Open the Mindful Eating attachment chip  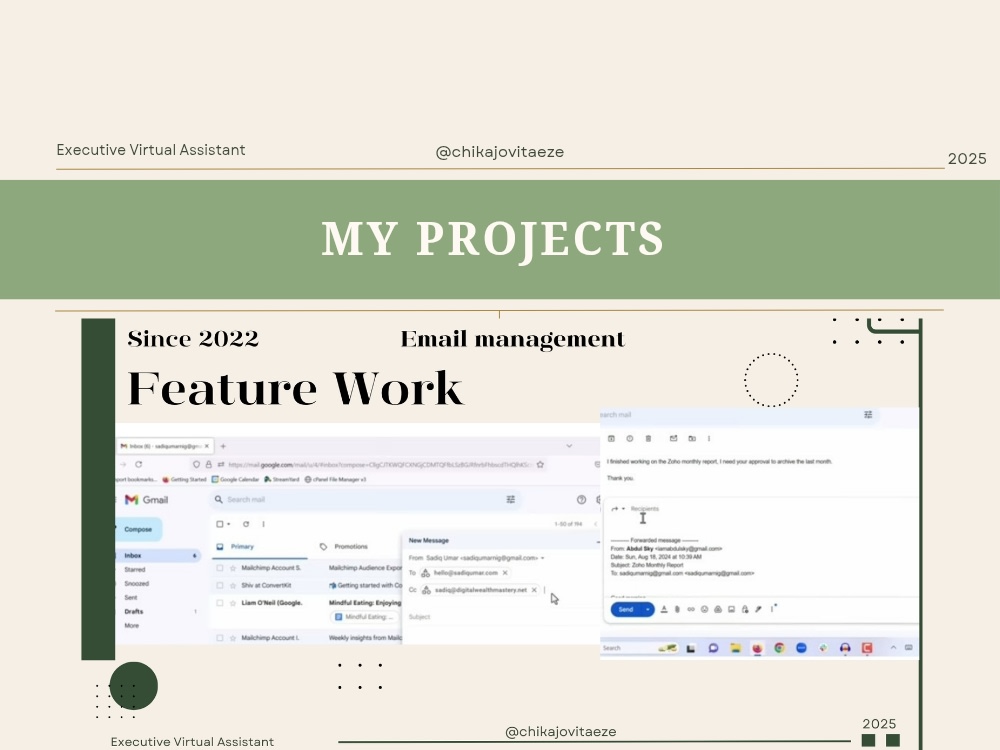pyautogui.click(x=365, y=617)
